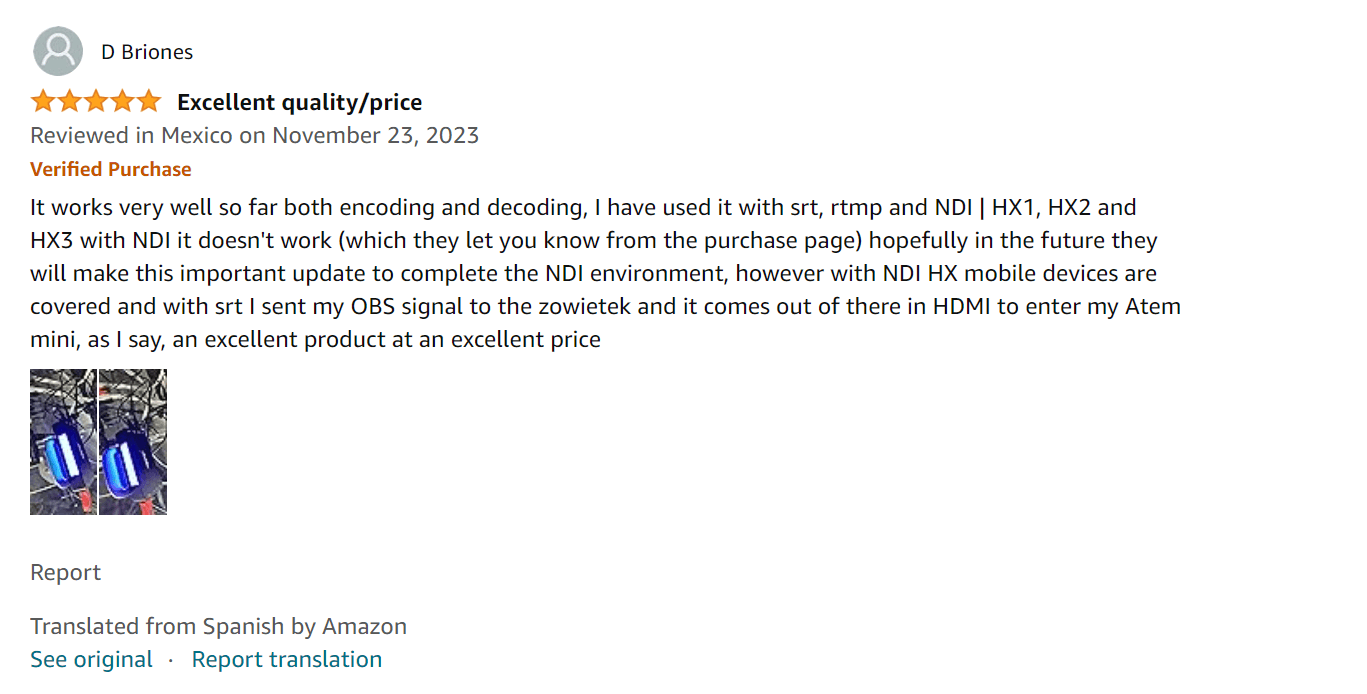This screenshot has height=694, width=1367.
Task: Click the fifth and last rating star
Action: [x=148, y=101]
